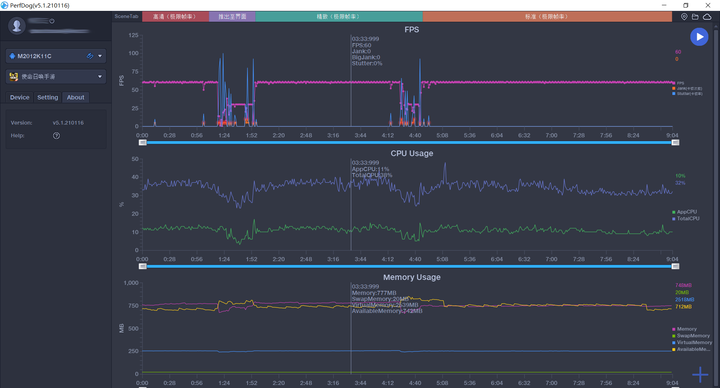This screenshot has height=388, width=720.
Task: Click the location pin icon in top toolbar
Action: (x=684, y=17)
